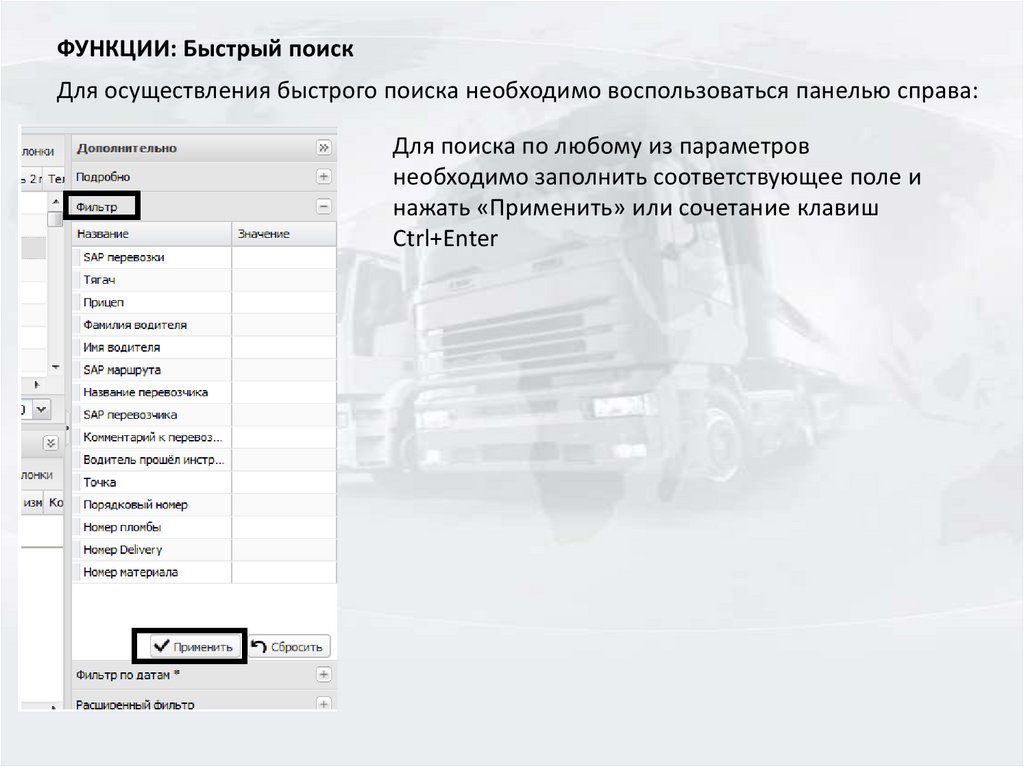Expand Фильтр по датам plus icon
Viewport: 1024px width, 767px height.
click(x=323, y=675)
